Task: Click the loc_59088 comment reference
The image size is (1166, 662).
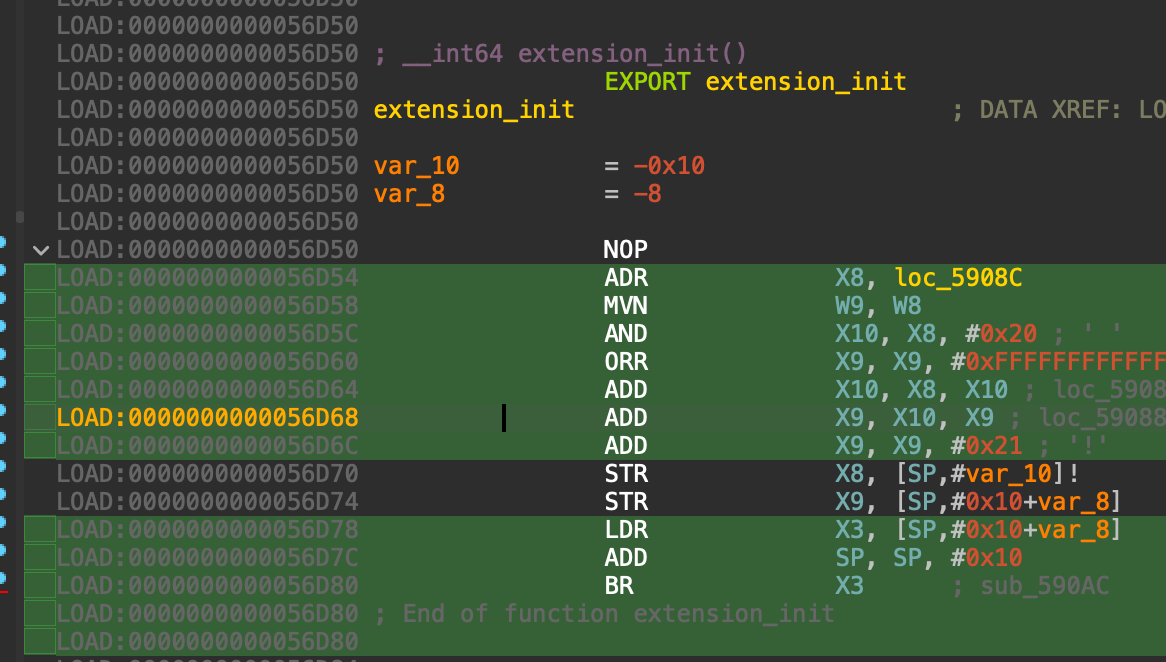Action: point(1102,418)
